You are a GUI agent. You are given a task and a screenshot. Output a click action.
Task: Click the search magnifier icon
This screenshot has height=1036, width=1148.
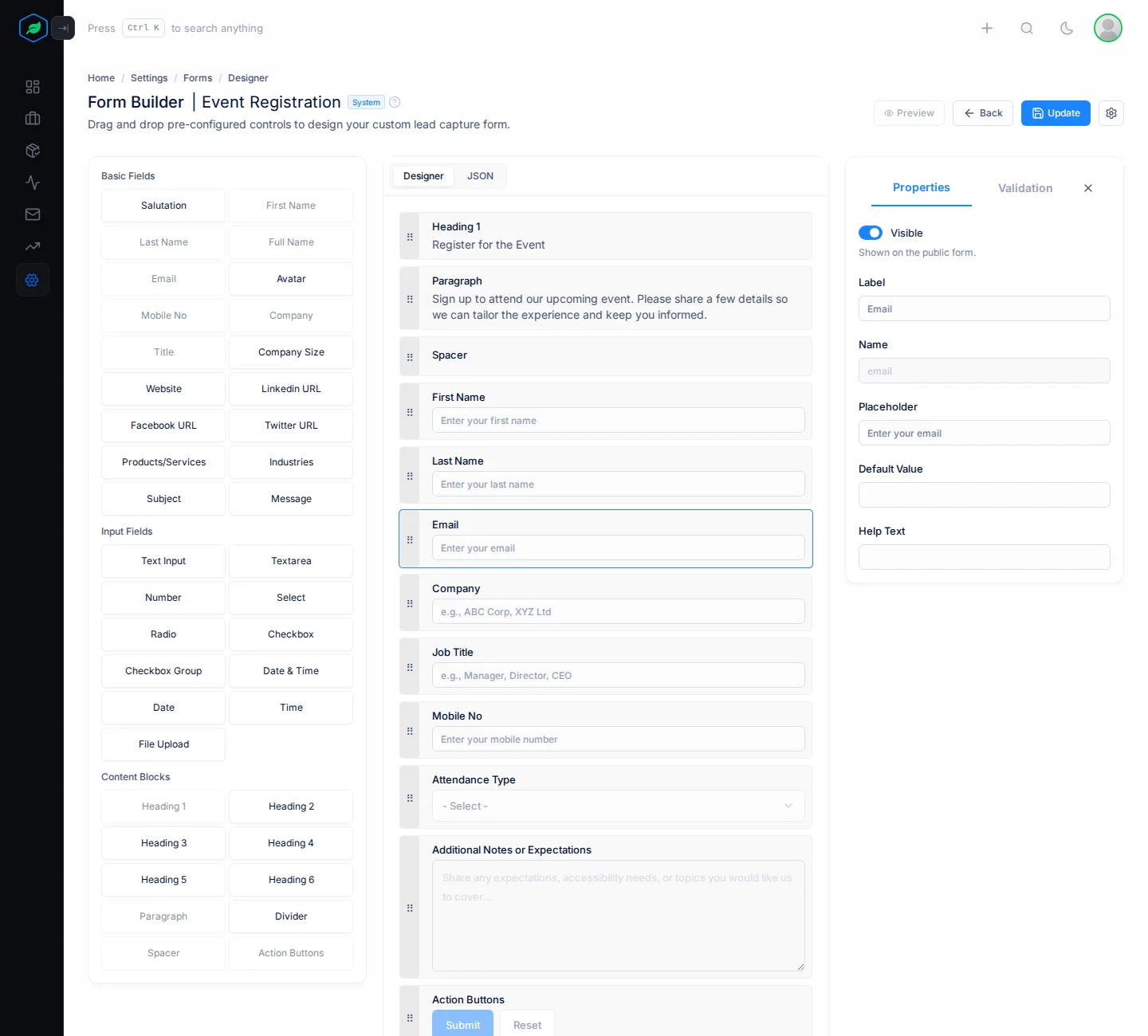(x=1027, y=28)
